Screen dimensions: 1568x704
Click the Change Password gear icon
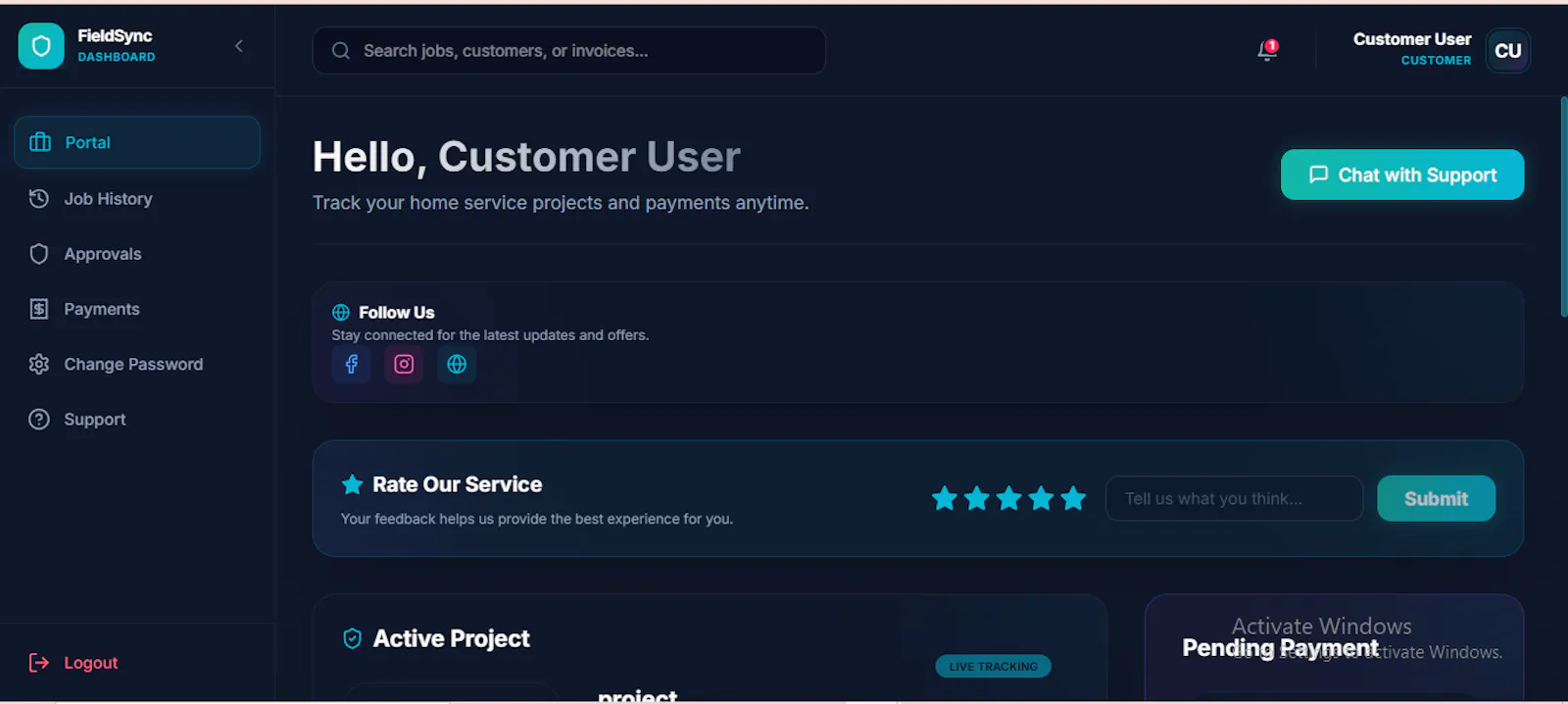39,364
